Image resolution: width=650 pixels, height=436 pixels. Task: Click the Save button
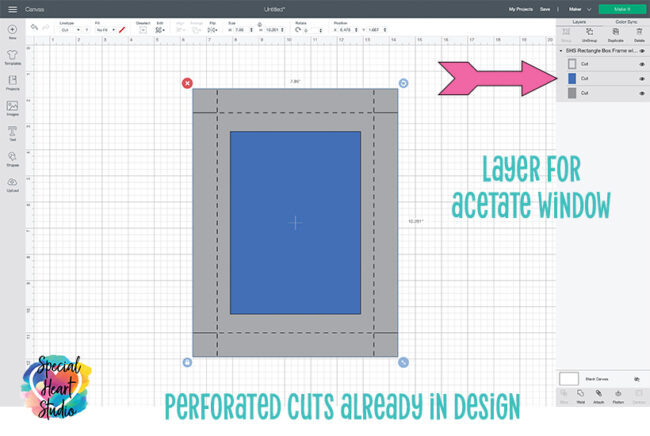[x=545, y=8]
